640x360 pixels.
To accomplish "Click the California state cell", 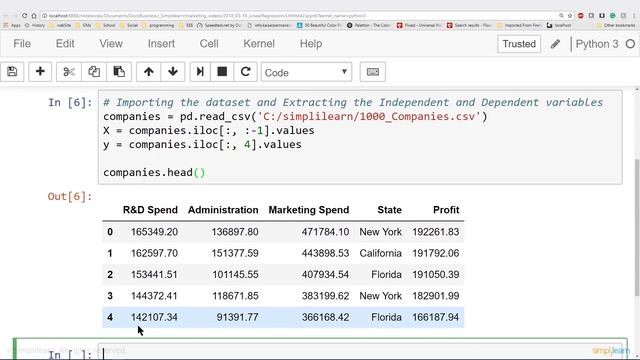I will (380, 253).
